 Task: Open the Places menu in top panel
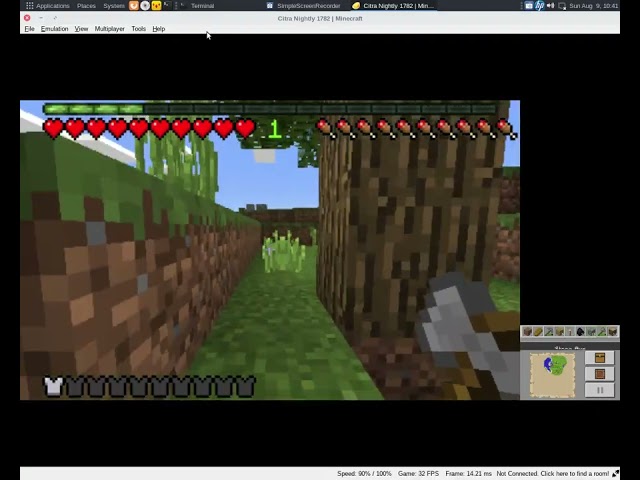coord(86,6)
